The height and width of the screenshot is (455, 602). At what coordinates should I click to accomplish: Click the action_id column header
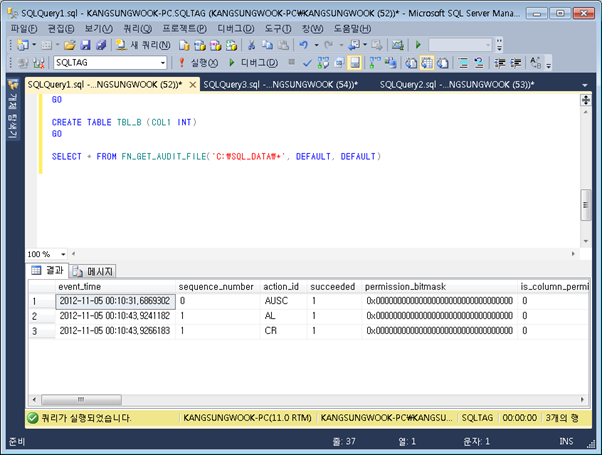283,286
